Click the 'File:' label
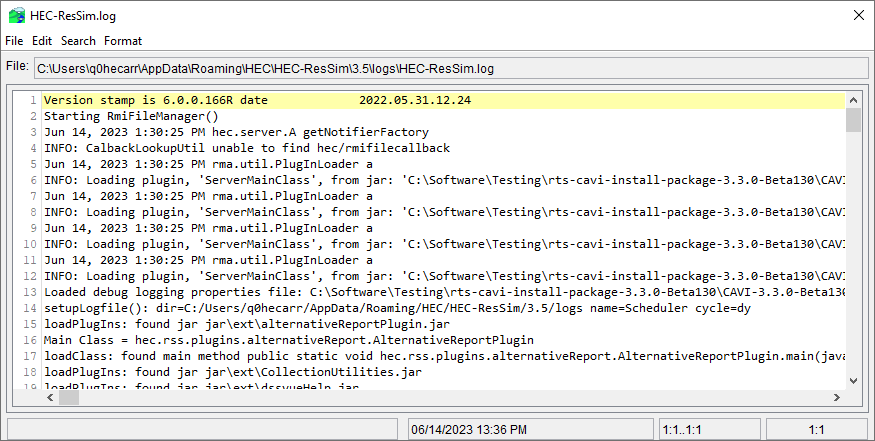 [17, 66]
